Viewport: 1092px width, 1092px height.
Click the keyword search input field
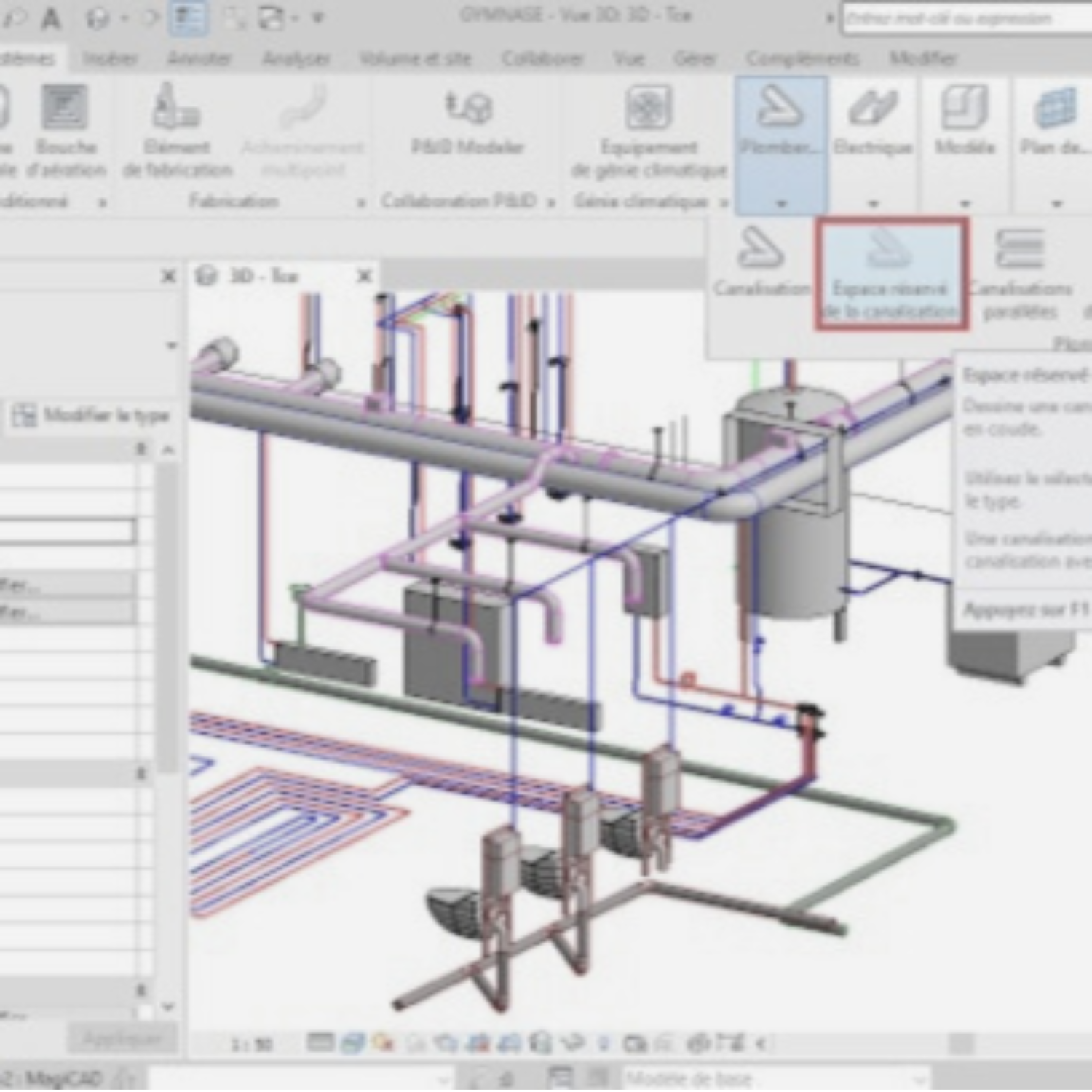point(965,20)
